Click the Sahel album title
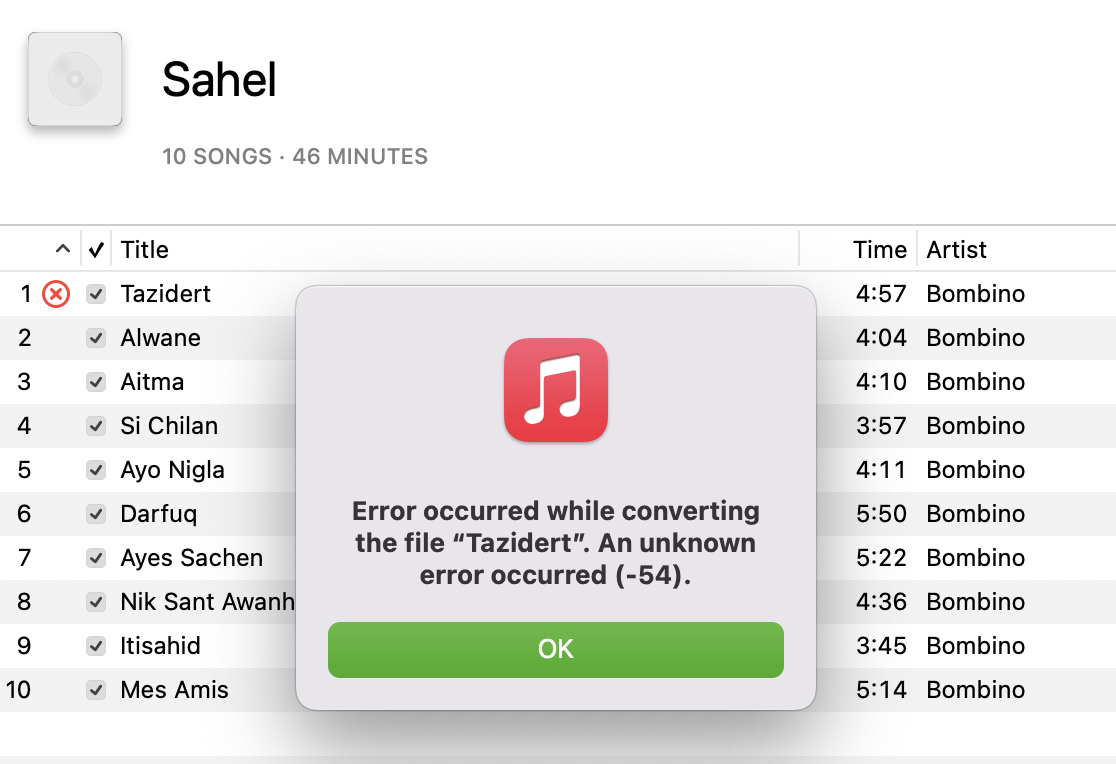This screenshot has height=764, width=1116. [219, 79]
